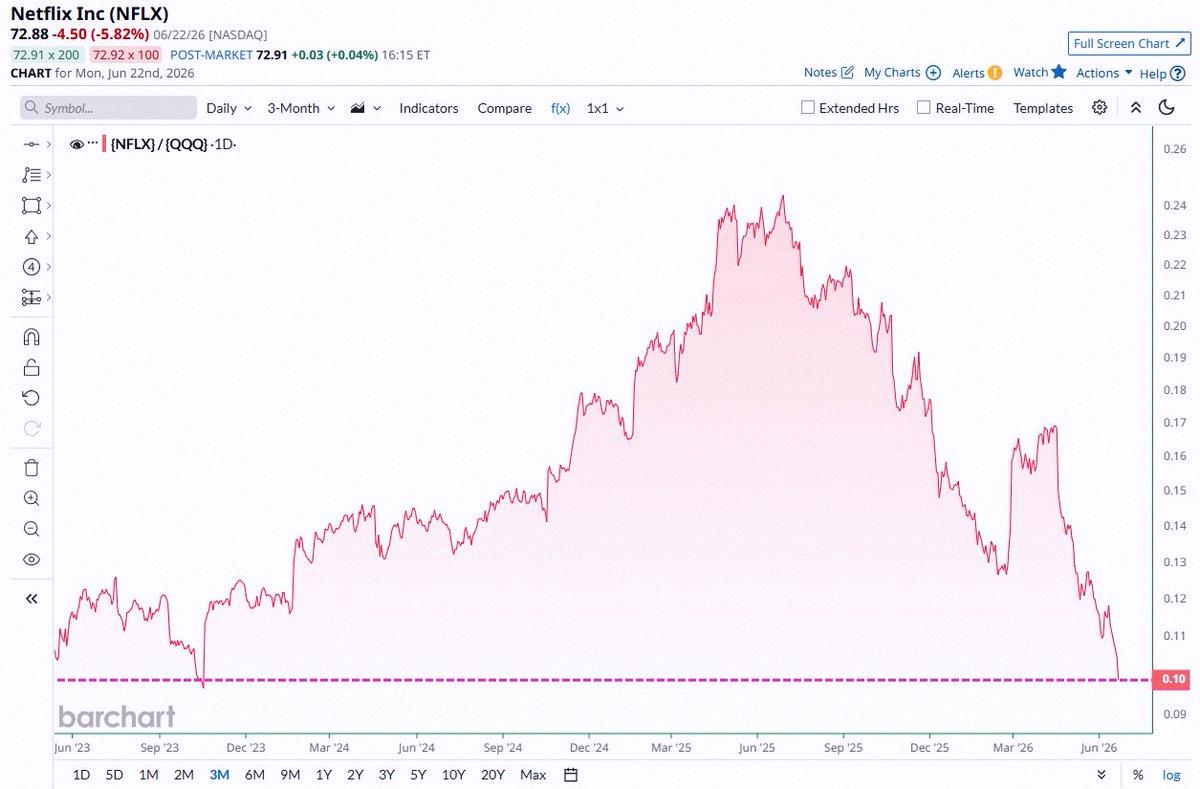
Task: Zoom in on the chart
Action: click(31, 498)
